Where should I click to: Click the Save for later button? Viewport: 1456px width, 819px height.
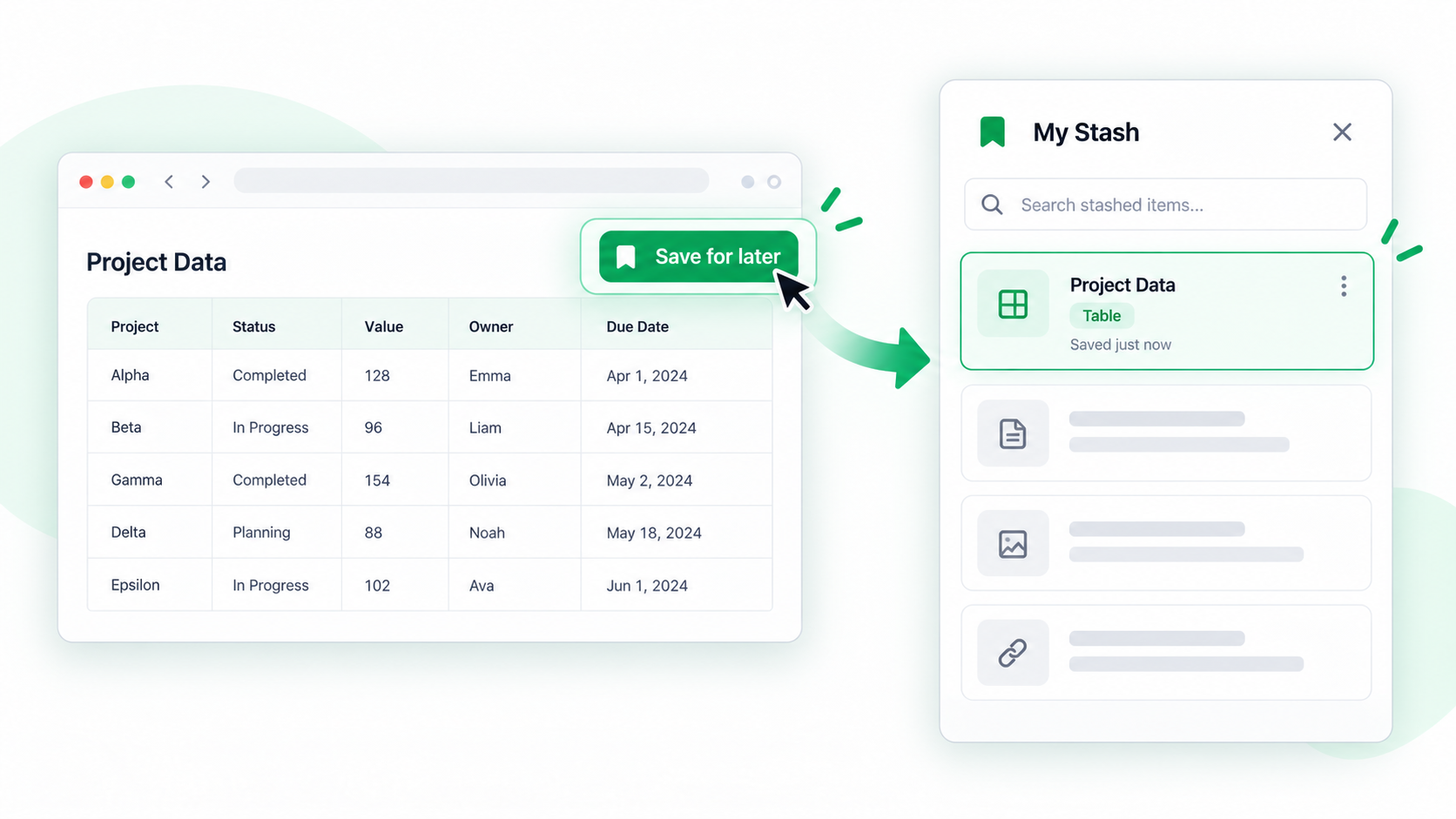(x=698, y=257)
